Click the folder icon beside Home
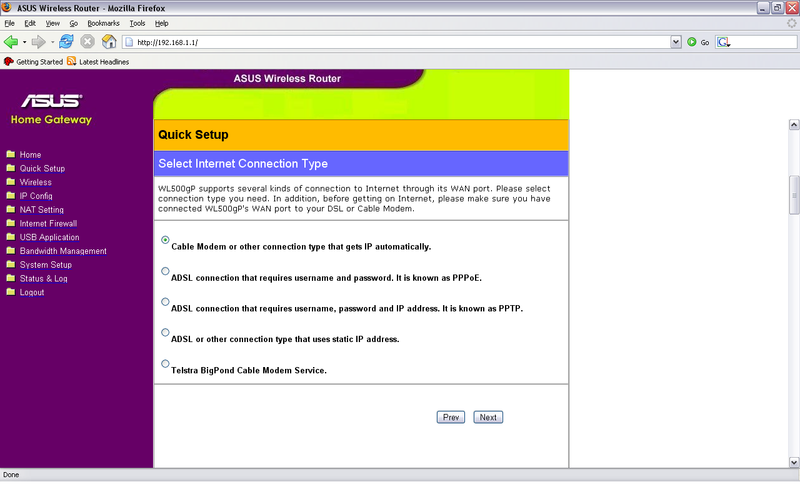Viewport: 800px width, 484px height. coord(11,154)
